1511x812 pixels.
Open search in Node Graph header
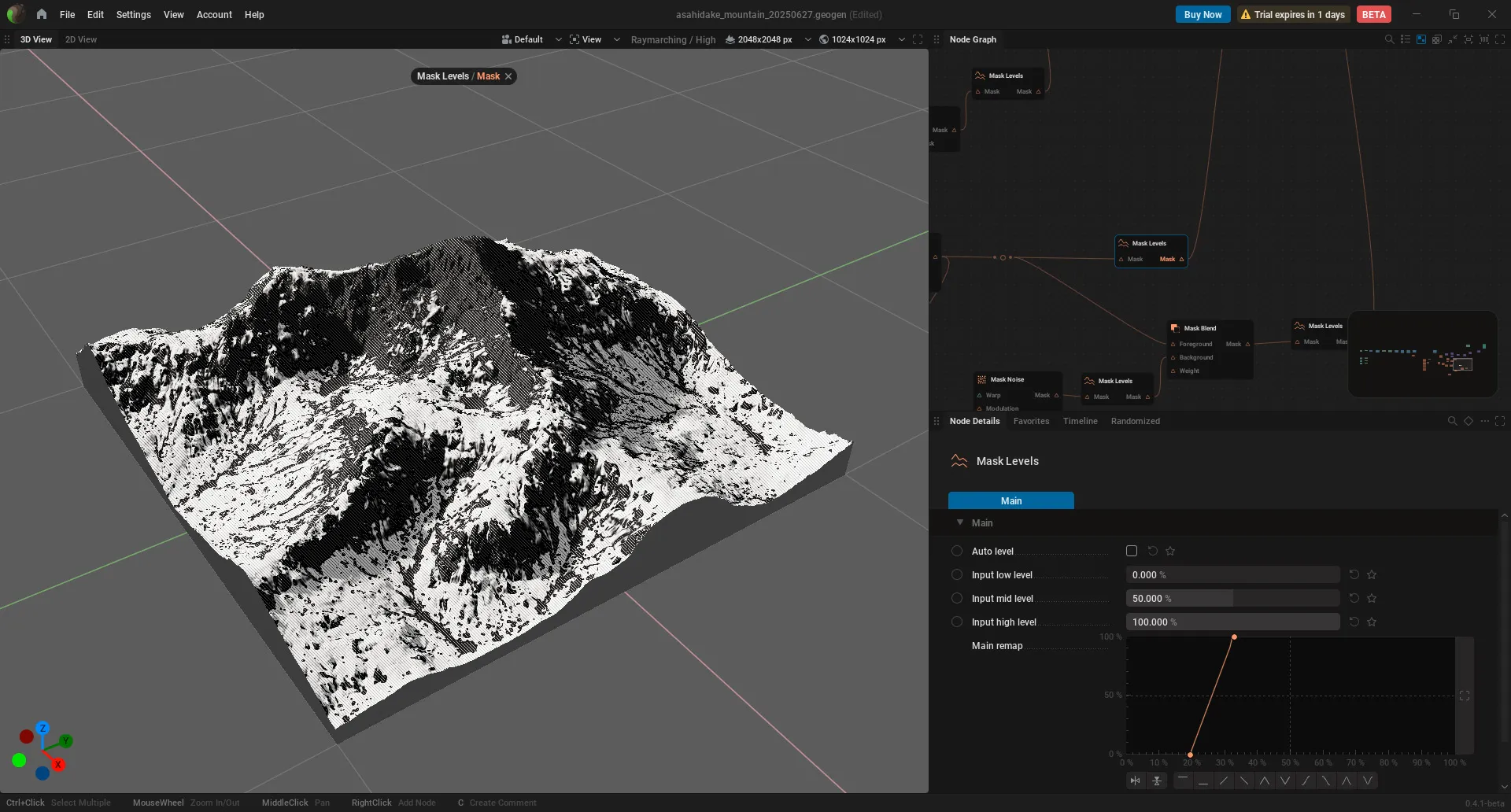(x=1389, y=39)
